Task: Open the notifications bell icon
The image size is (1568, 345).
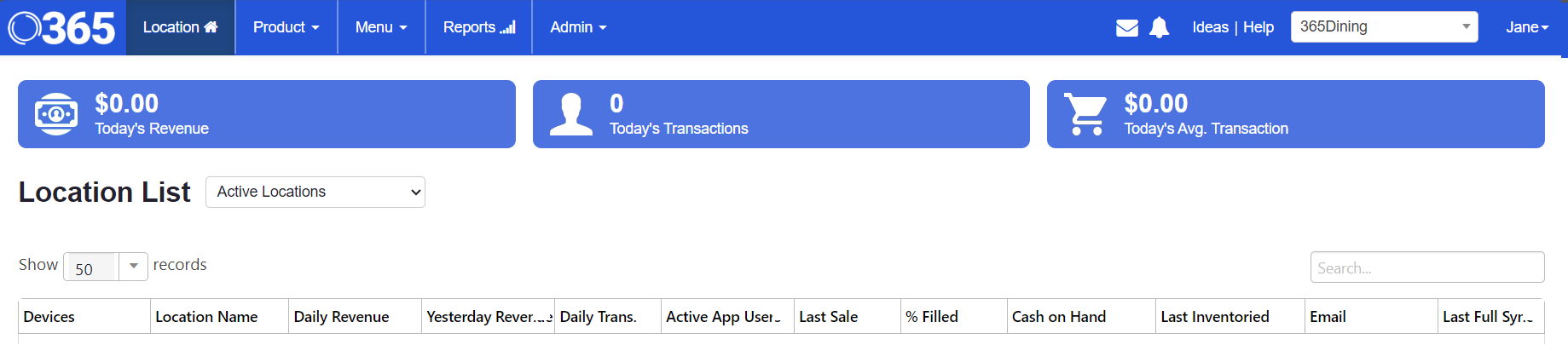Action: (1159, 28)
